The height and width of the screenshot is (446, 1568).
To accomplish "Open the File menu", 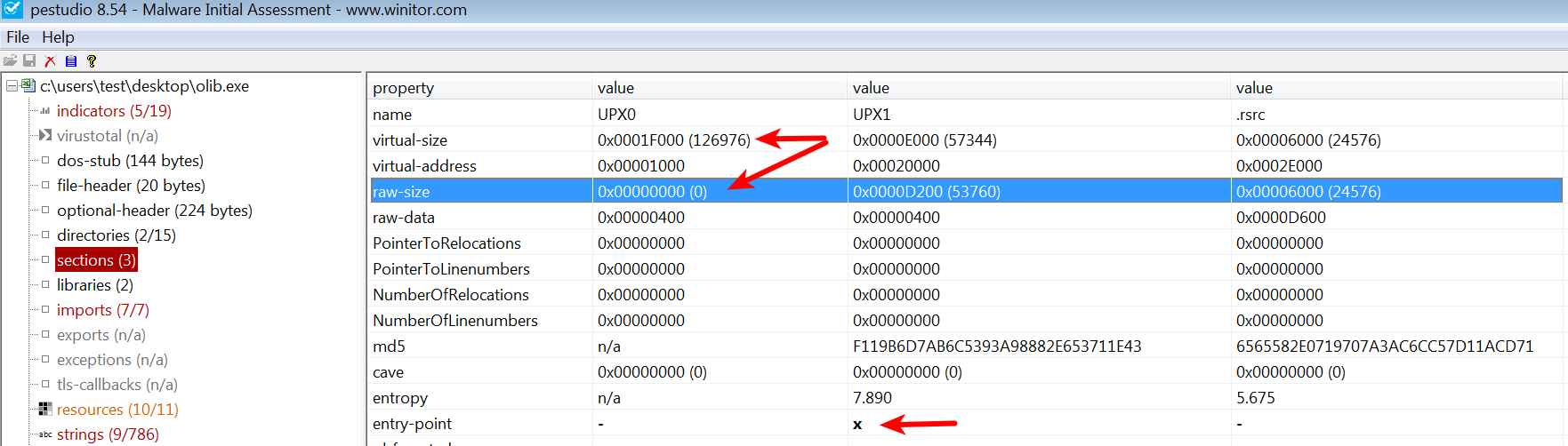I will pyautogui.click(x=18, y=37).
